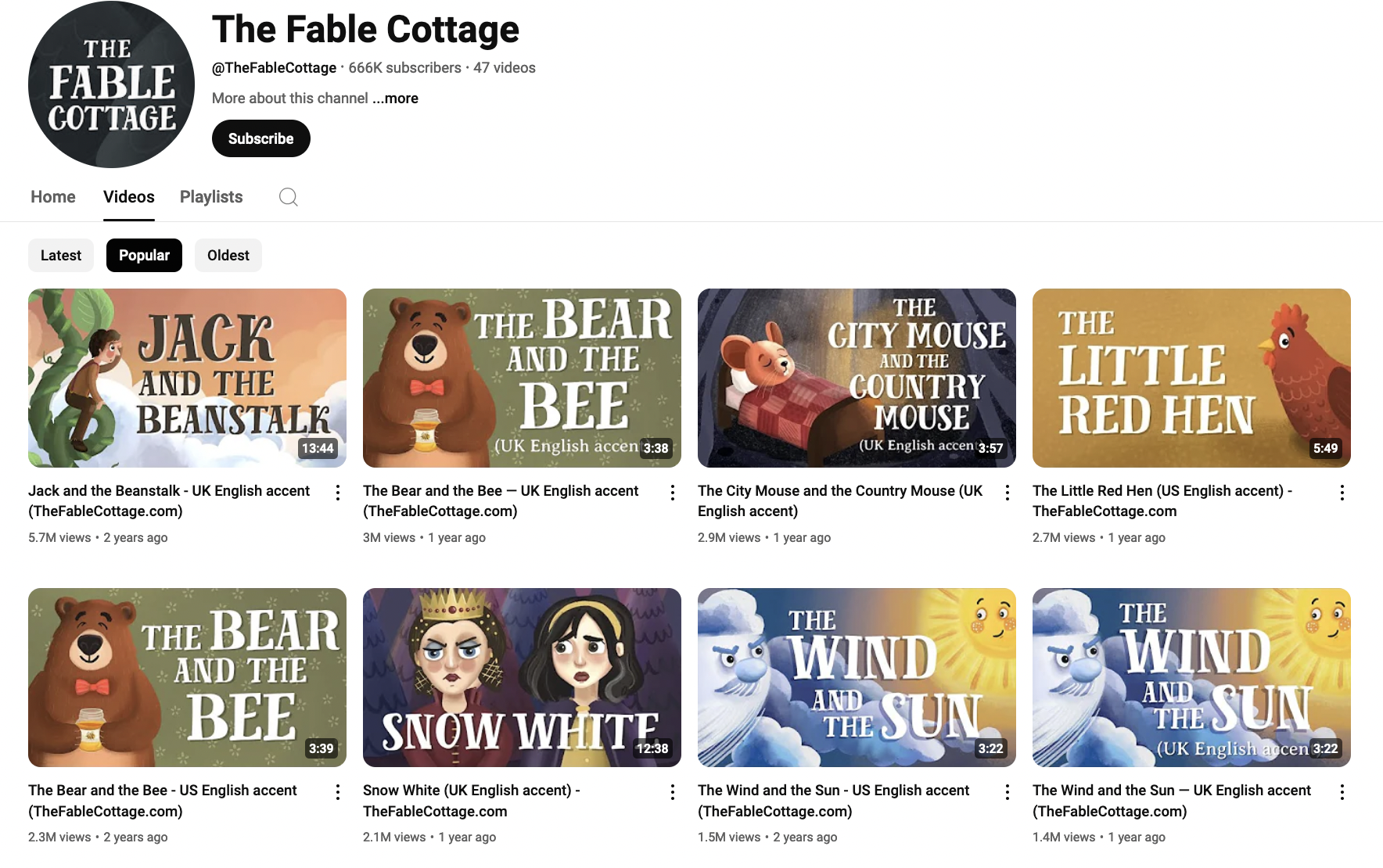Open title link Jack and the Beanstalk UK accent

[x=169, y=500]
